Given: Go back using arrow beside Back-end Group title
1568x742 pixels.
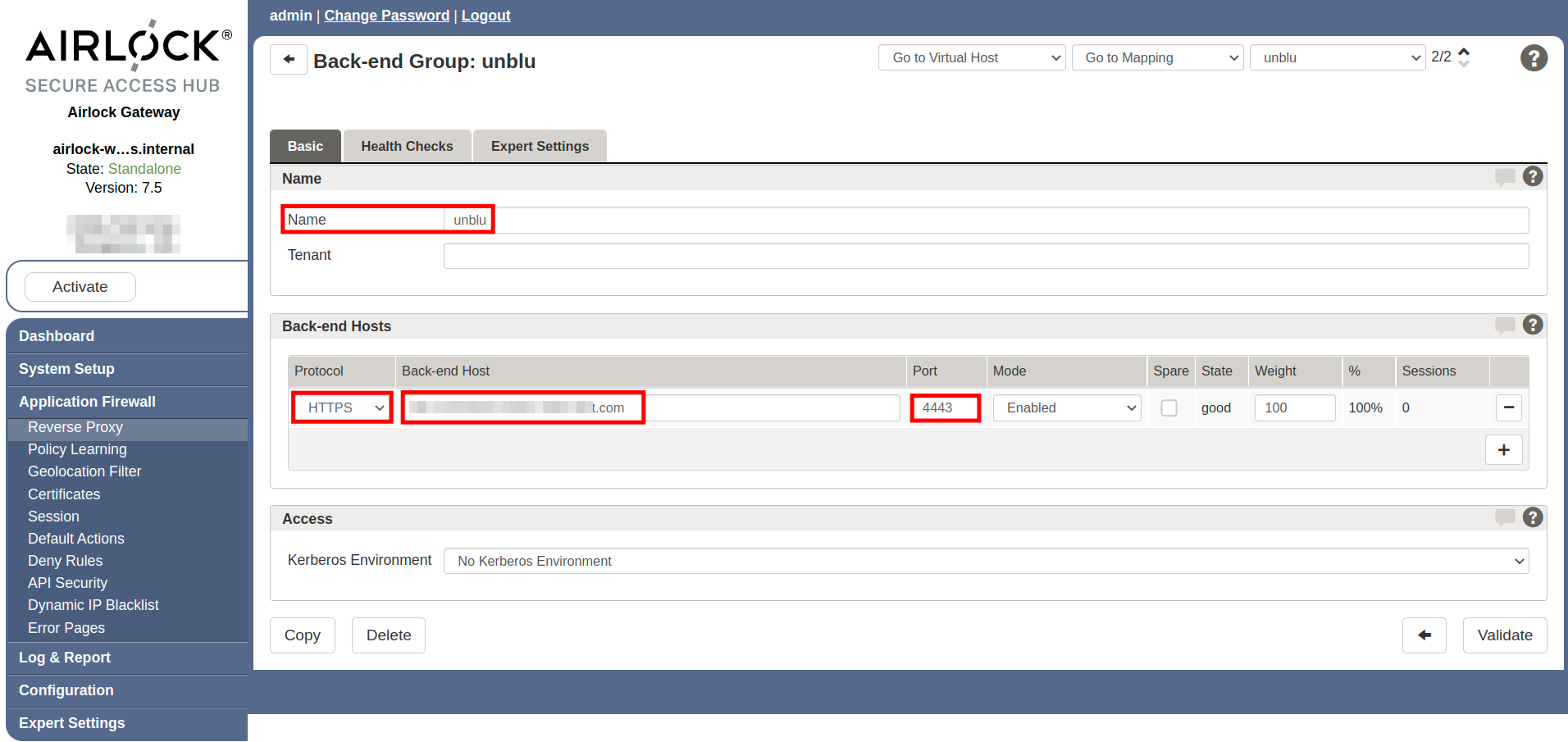Looking at the screenshot, I should tap(288, 59).
